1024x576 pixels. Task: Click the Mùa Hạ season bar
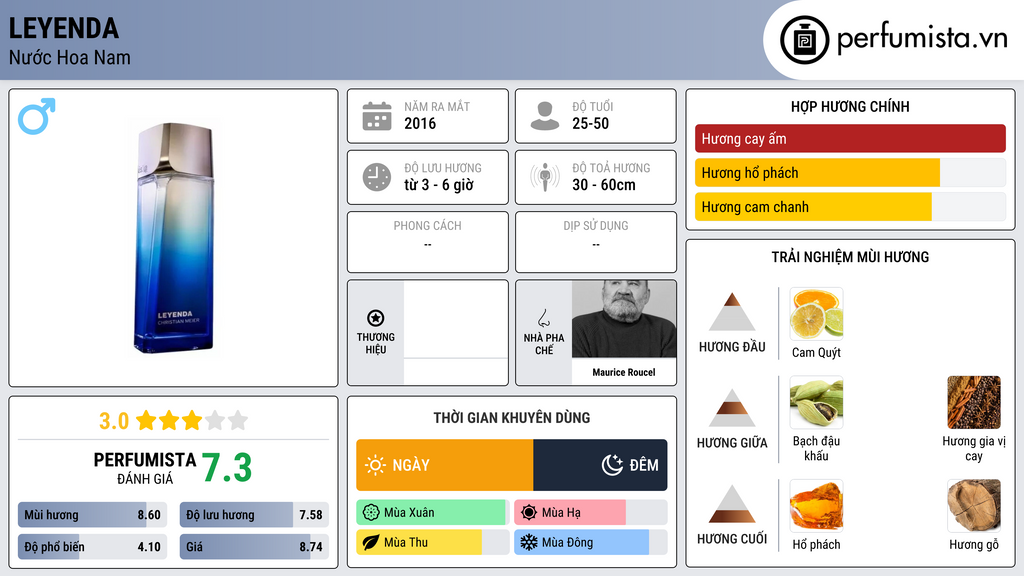coord(591,513)
